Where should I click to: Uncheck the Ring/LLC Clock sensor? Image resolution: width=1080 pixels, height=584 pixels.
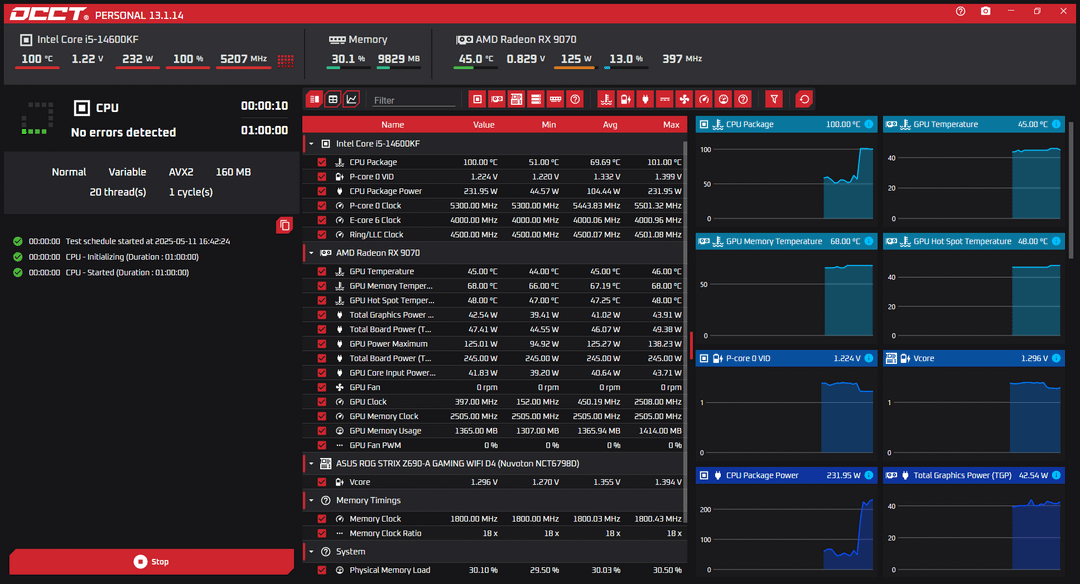322,234
